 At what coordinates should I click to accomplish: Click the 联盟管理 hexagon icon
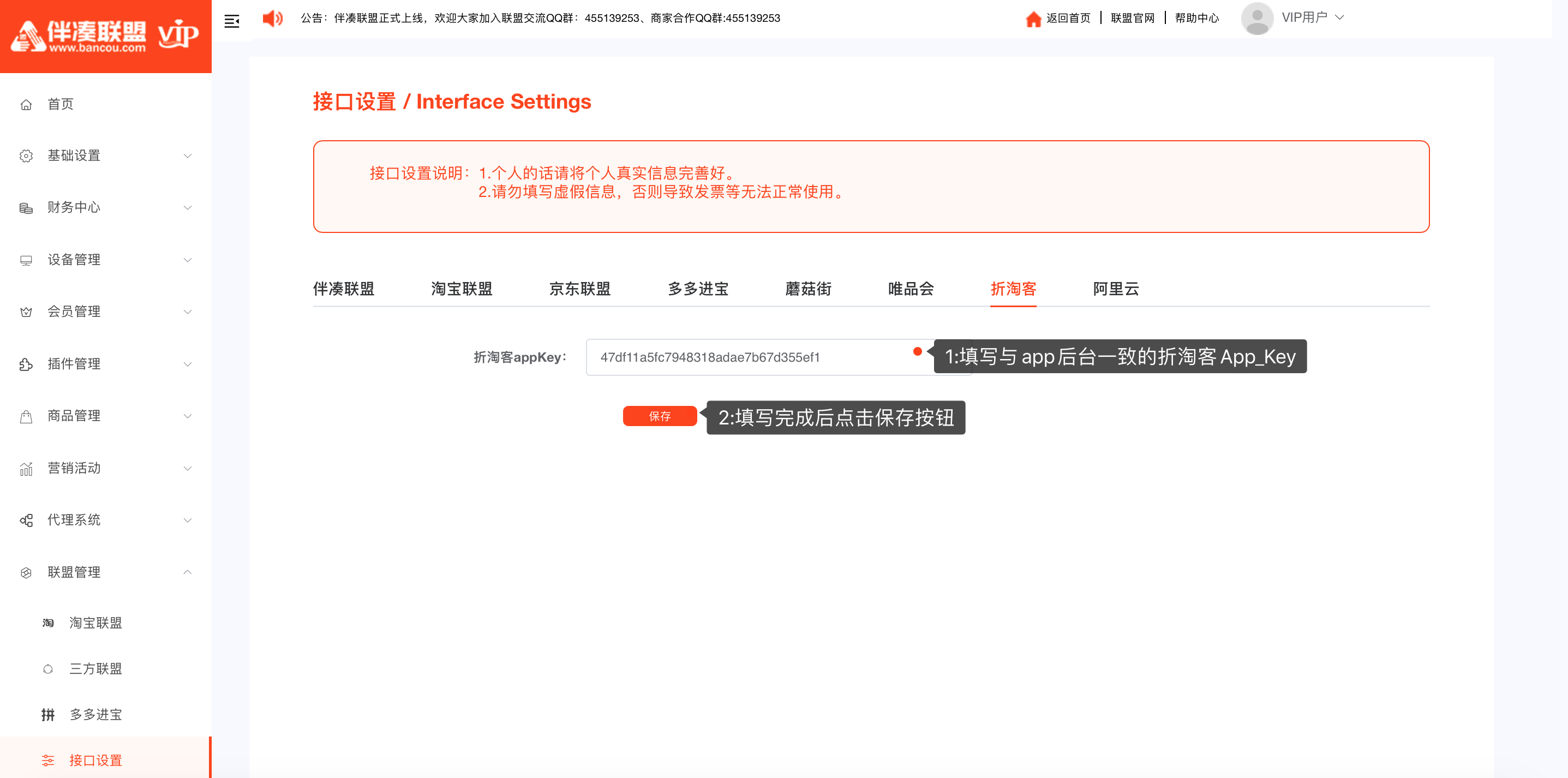[26, 573]
